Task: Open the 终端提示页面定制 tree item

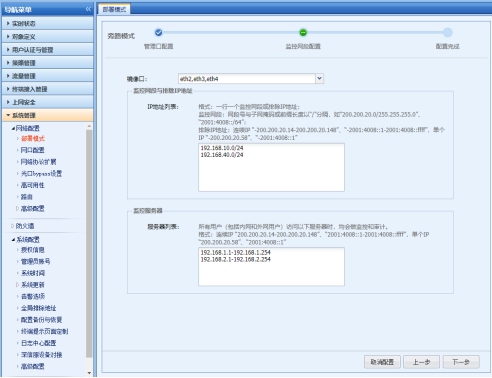Action: [44, 331]
